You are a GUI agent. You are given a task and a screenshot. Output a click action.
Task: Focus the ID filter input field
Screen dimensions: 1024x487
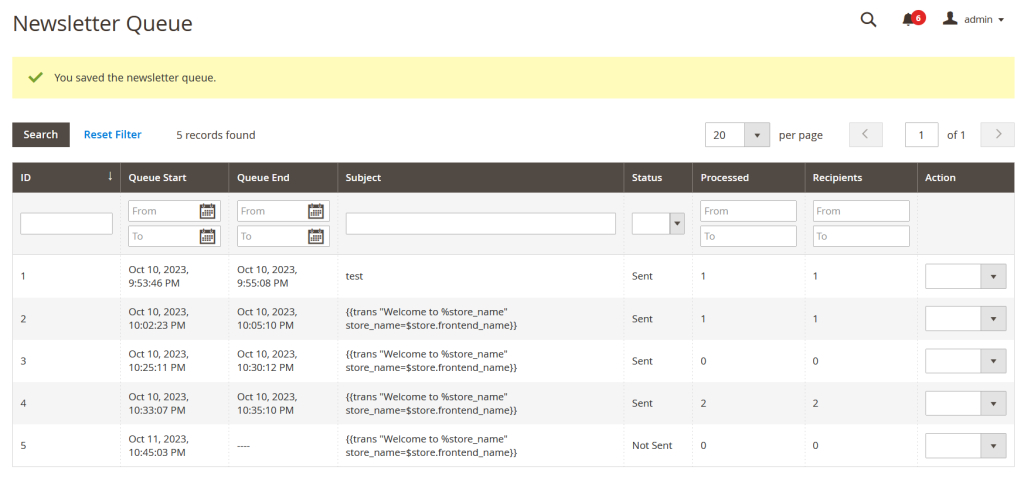point(67,223)
